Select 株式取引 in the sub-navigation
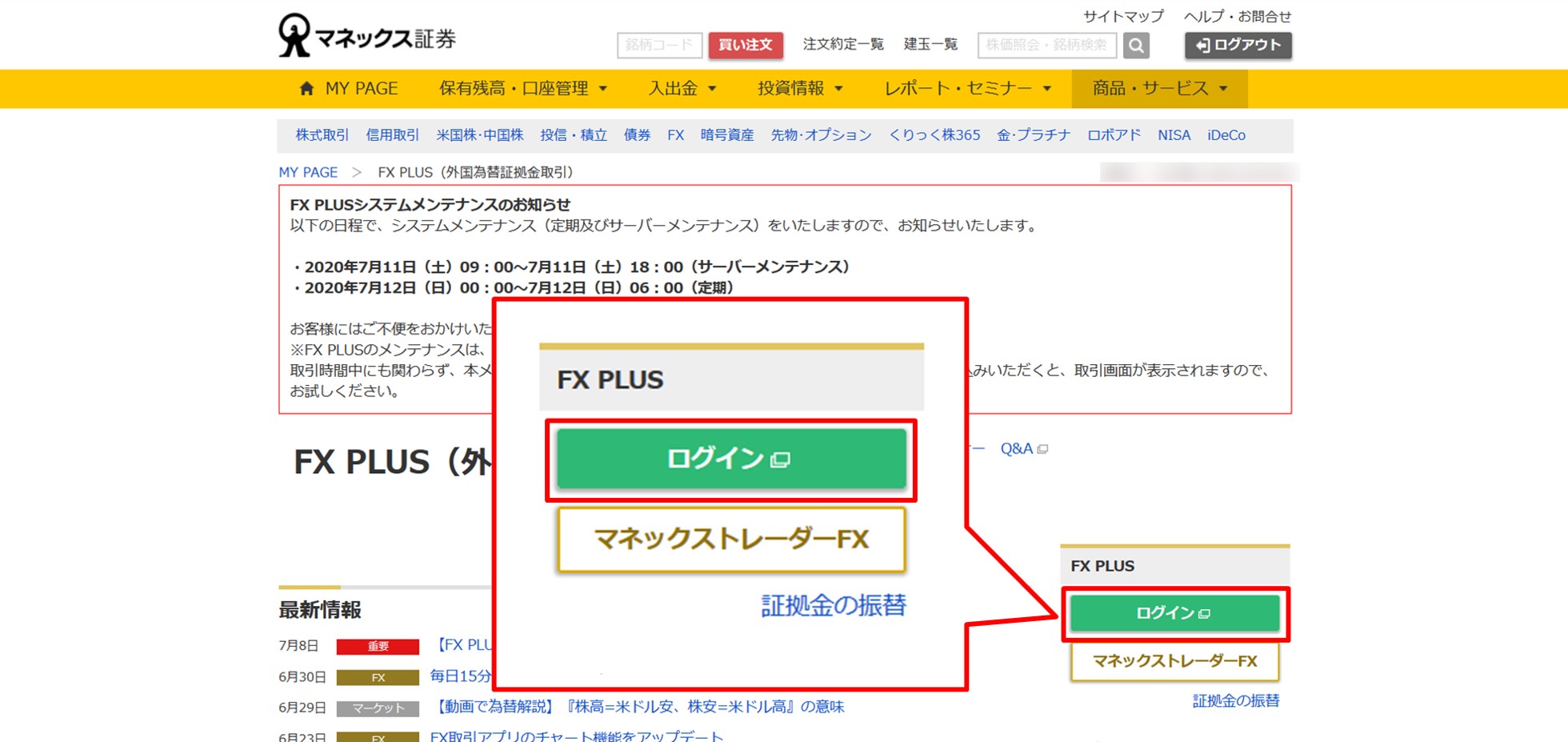 point(322,135)
